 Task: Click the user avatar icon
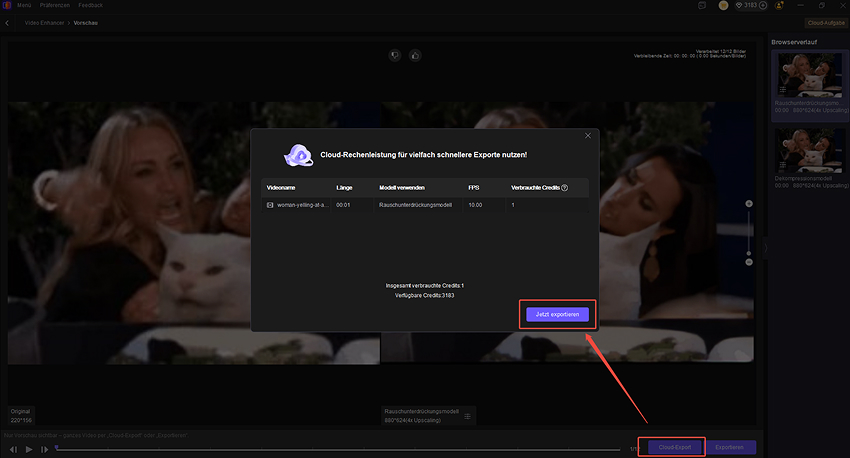(723, 6)
